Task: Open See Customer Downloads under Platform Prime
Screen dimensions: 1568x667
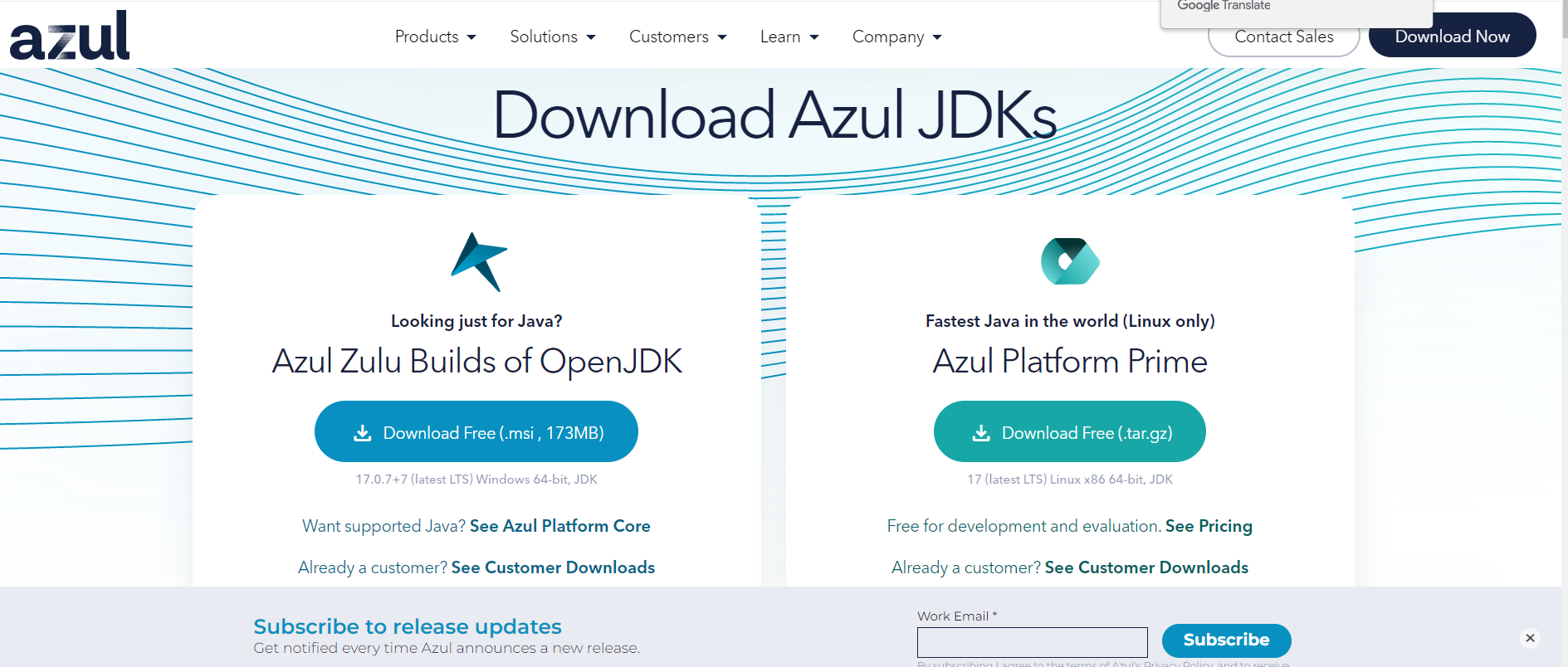Action: (1146, 567)
